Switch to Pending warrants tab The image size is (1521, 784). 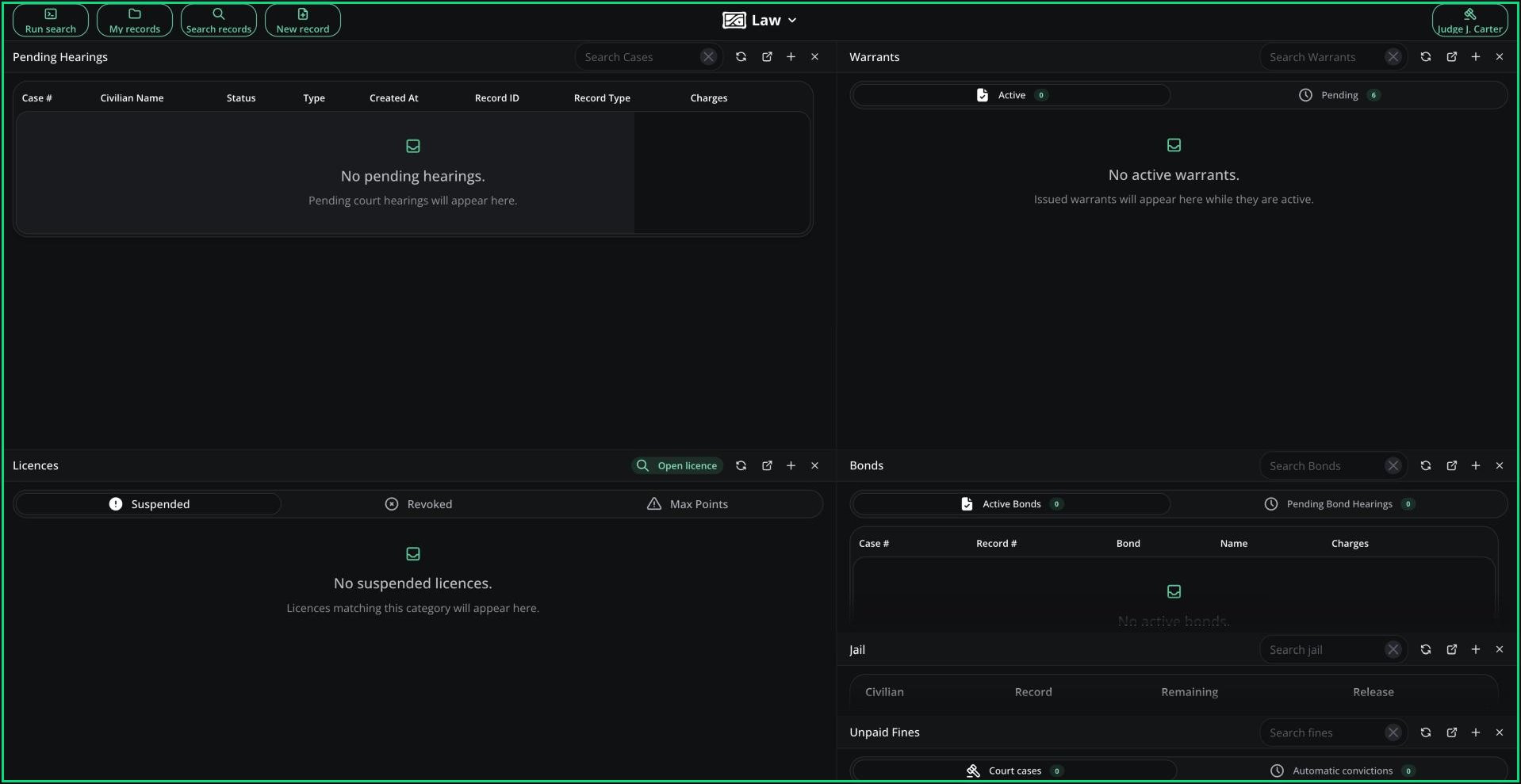tap(1339, 95)
